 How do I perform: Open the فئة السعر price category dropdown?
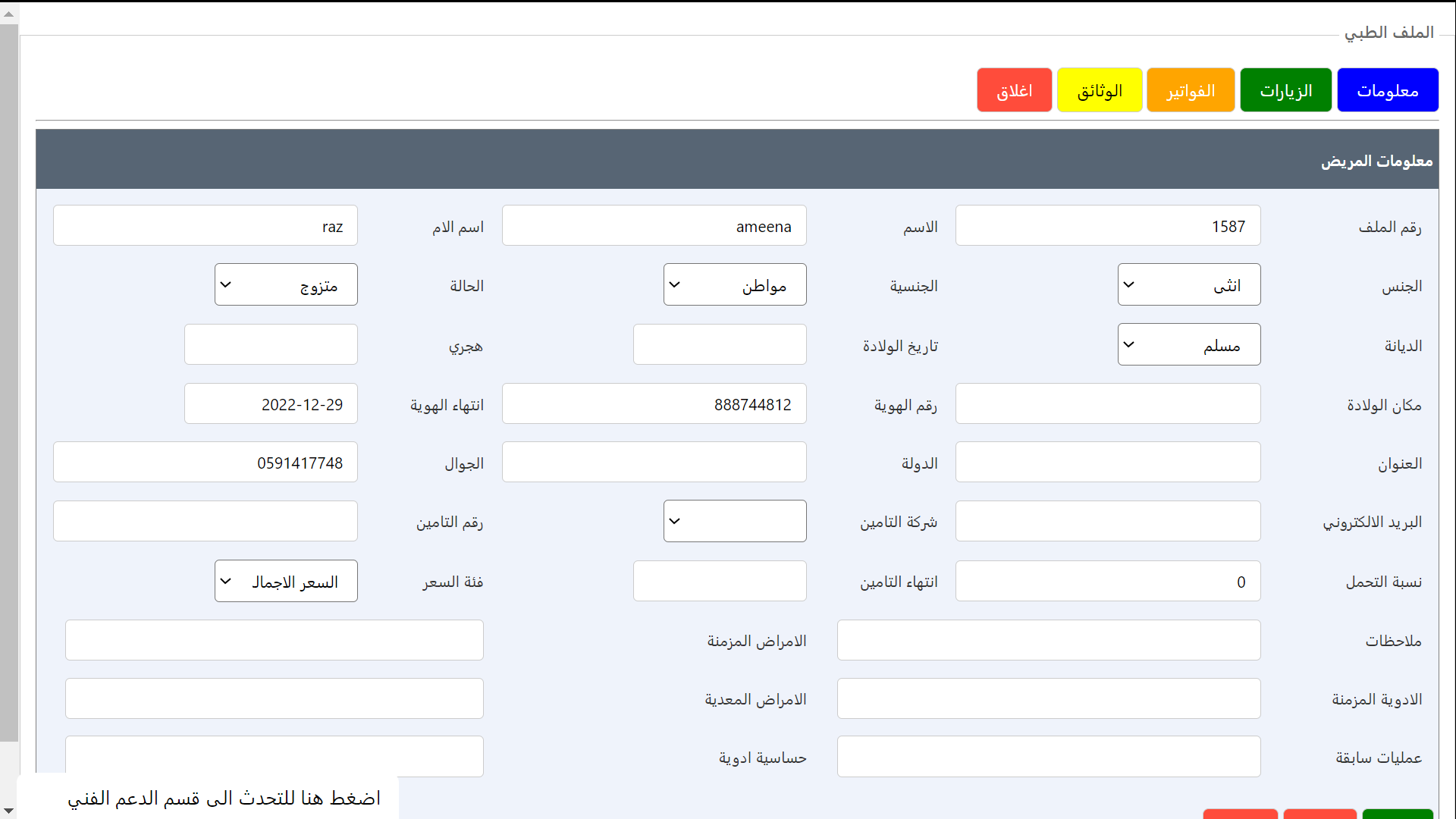pos(285,581)
